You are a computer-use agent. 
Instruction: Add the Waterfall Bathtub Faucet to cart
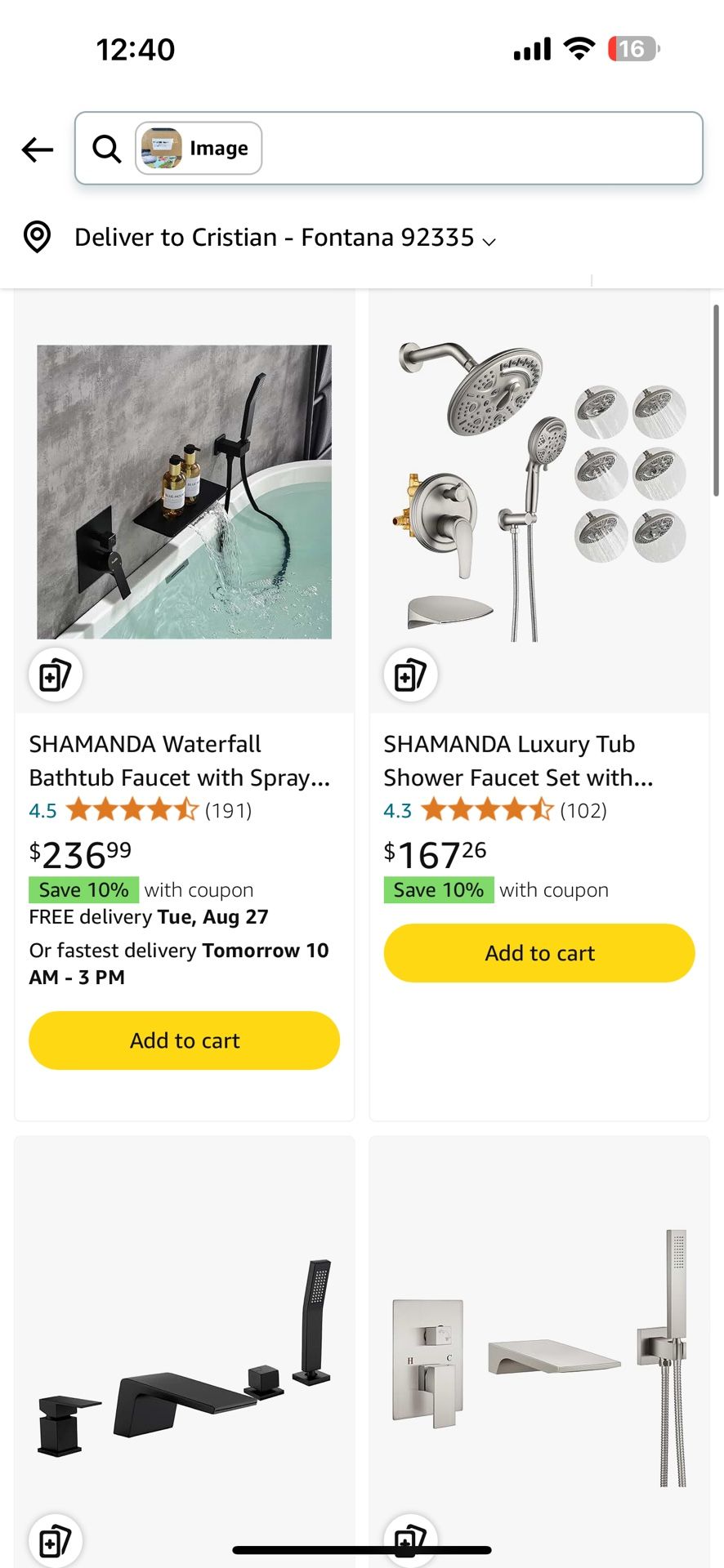184,1040
